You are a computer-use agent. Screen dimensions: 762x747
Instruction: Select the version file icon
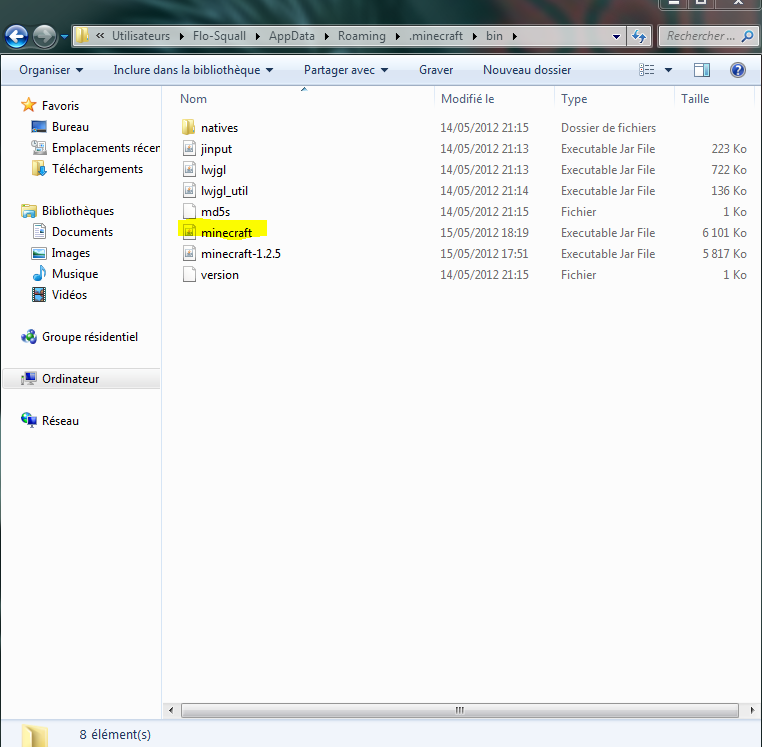click(x=189, y=274)
